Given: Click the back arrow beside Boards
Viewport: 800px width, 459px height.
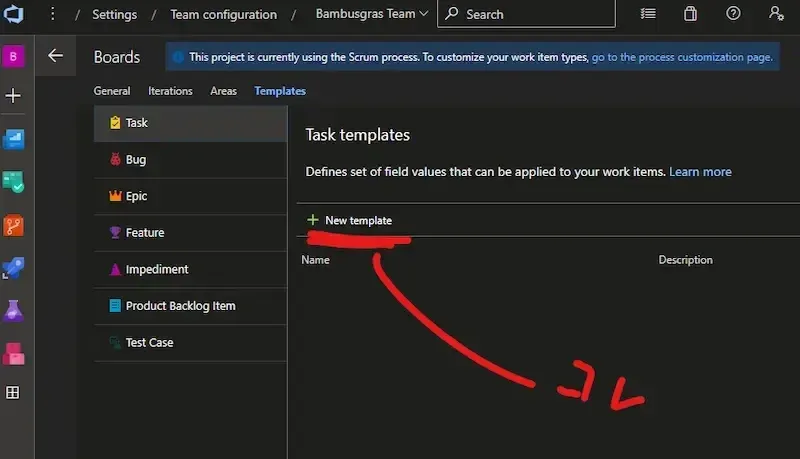Looking at the screenshot, I should pyautogui.click(x=56, y=57).
